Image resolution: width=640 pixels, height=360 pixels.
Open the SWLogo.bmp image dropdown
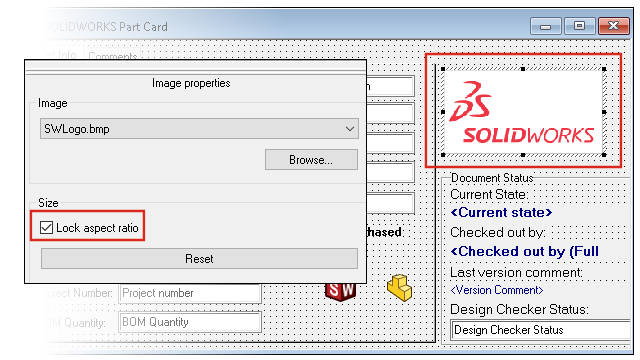click(199, 129)
